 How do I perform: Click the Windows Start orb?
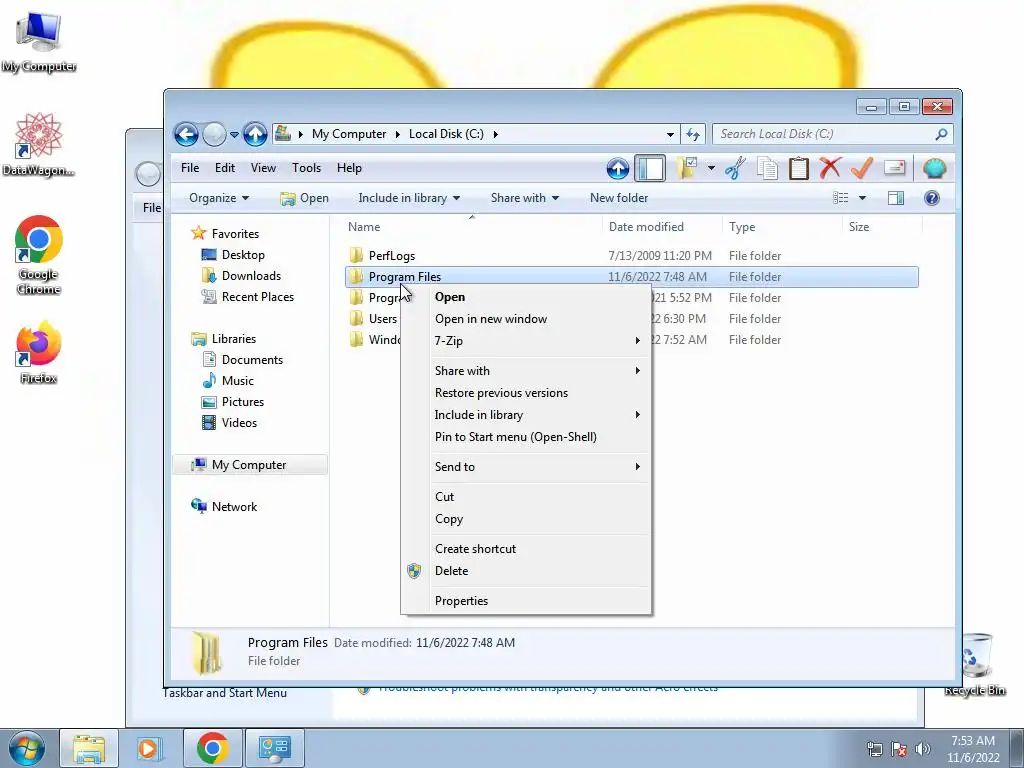(x=27, y=748)
